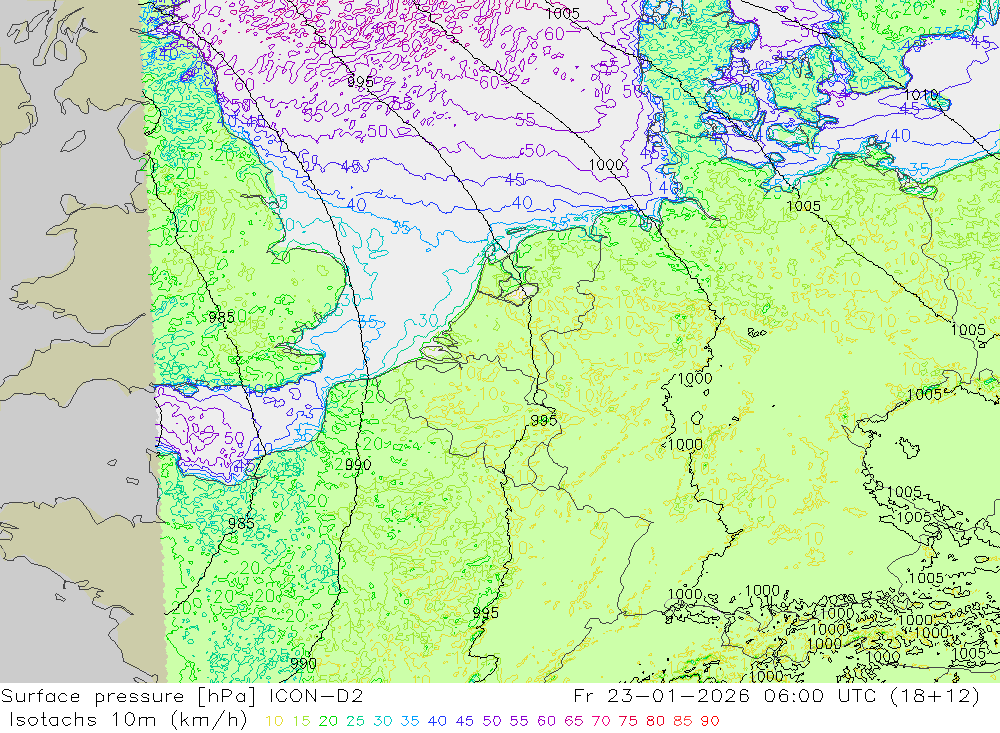Click the '25' legend value
The width and height of the screenshot is (1000, 733).
355,722
